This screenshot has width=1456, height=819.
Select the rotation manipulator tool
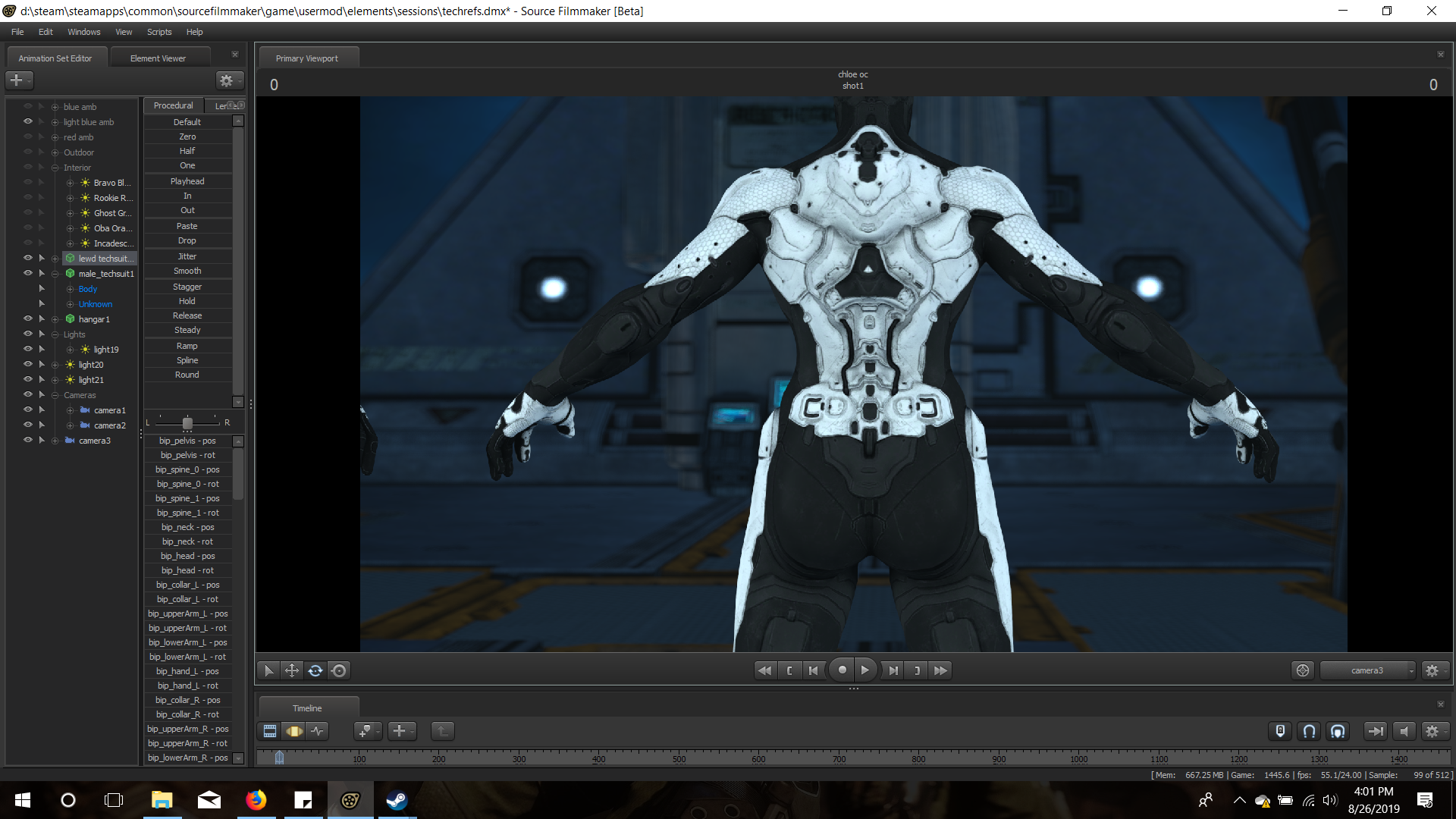[315, 670]
